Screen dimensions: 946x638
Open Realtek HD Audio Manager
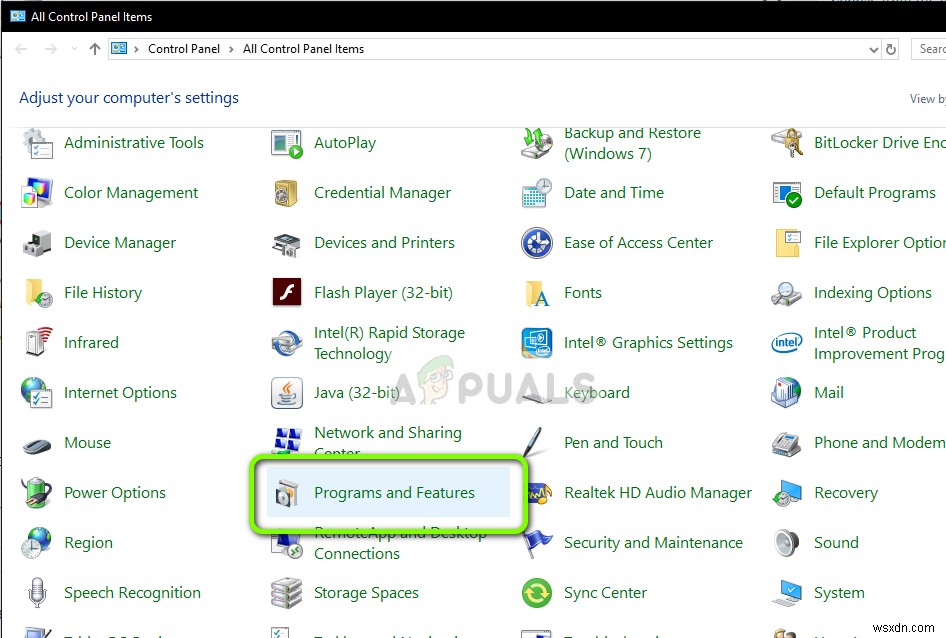657,493
